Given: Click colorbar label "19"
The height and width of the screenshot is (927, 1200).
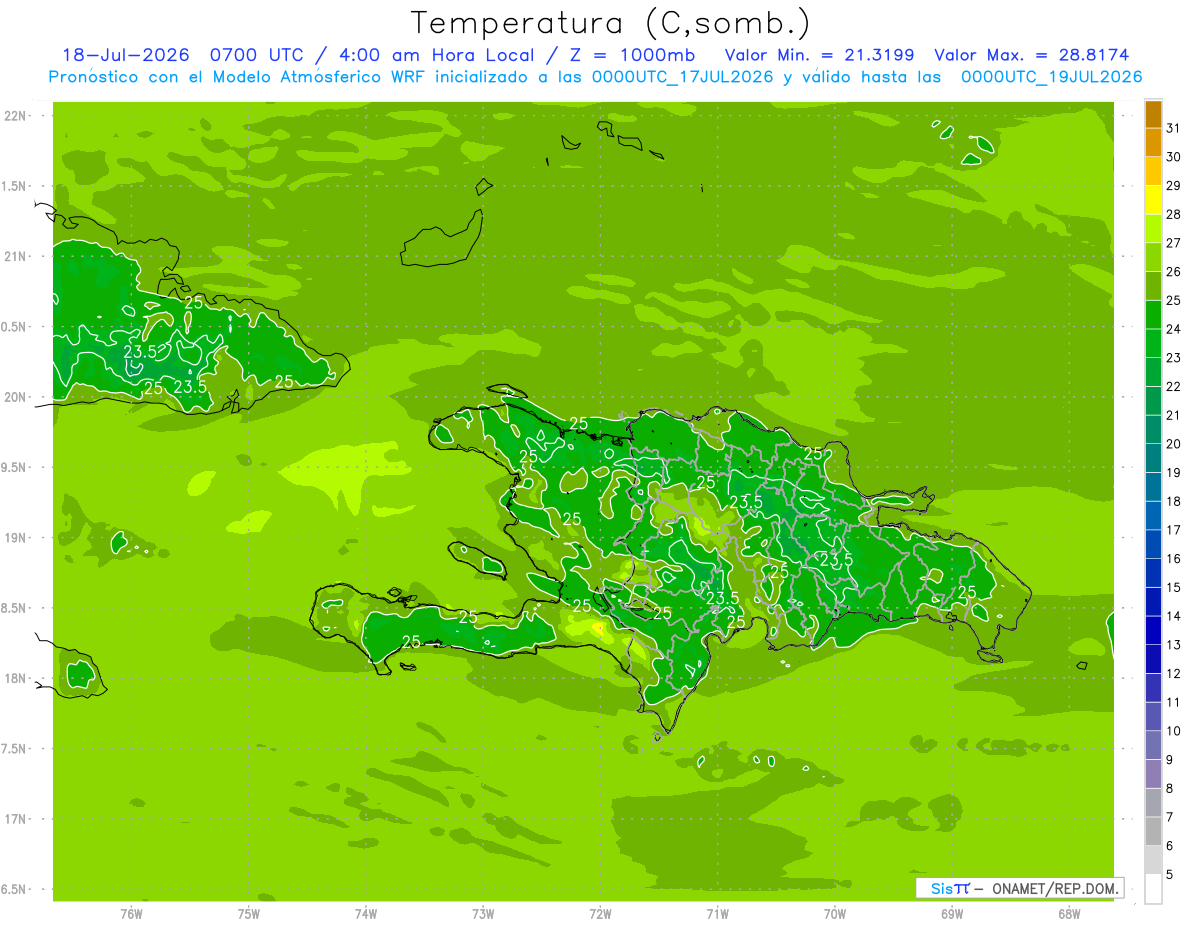Looking at the screenshot, I should (x=1174, y=473).
